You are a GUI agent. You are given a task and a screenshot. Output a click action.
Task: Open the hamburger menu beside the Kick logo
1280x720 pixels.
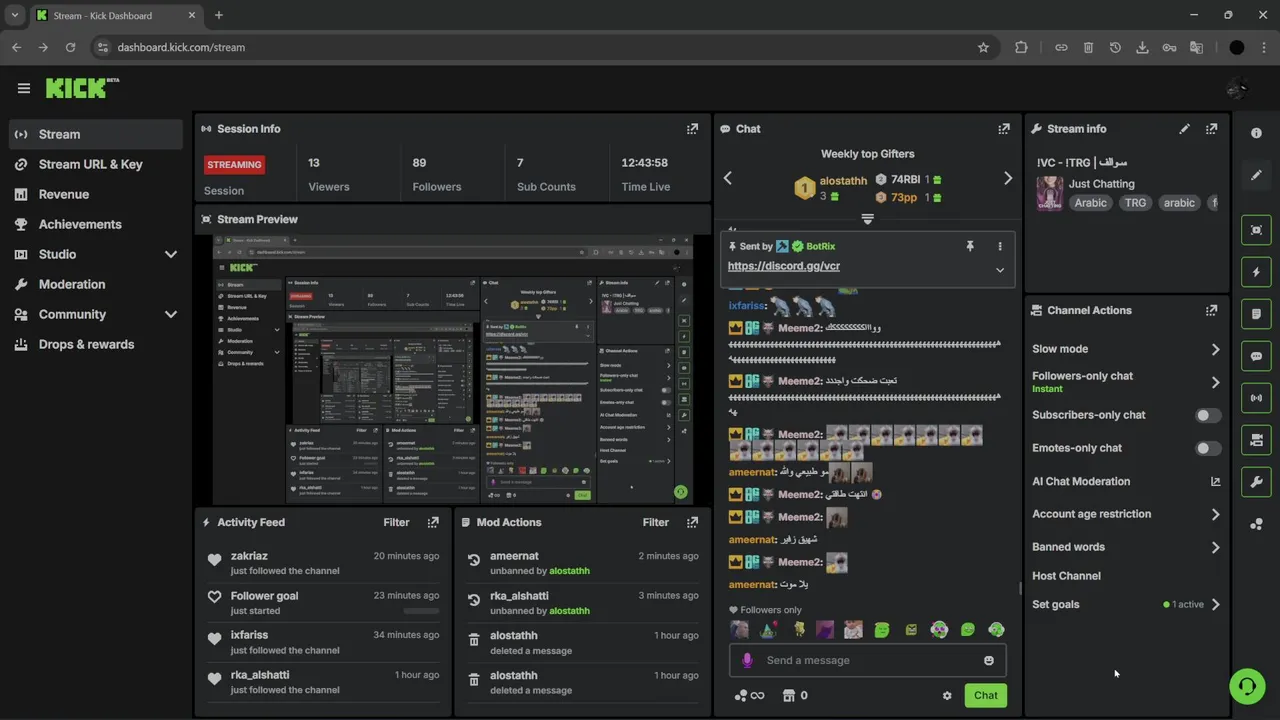[x=24, y=88]
